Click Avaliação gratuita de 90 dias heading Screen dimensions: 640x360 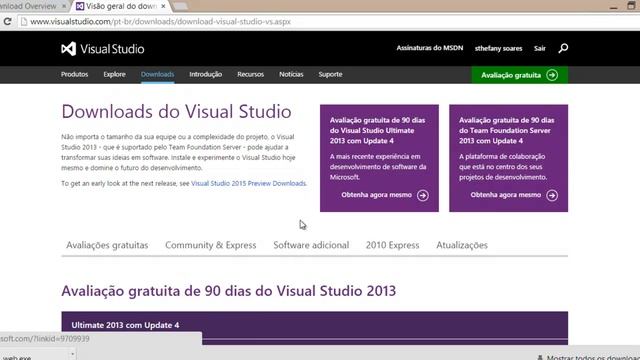[229, 291]
